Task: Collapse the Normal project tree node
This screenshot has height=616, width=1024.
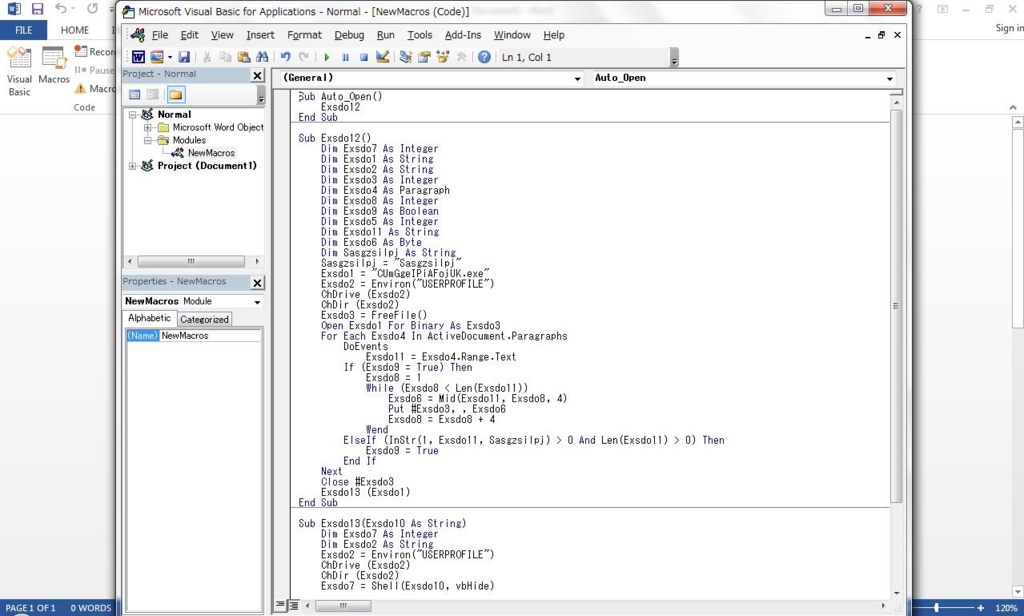Action: point(133,114)
